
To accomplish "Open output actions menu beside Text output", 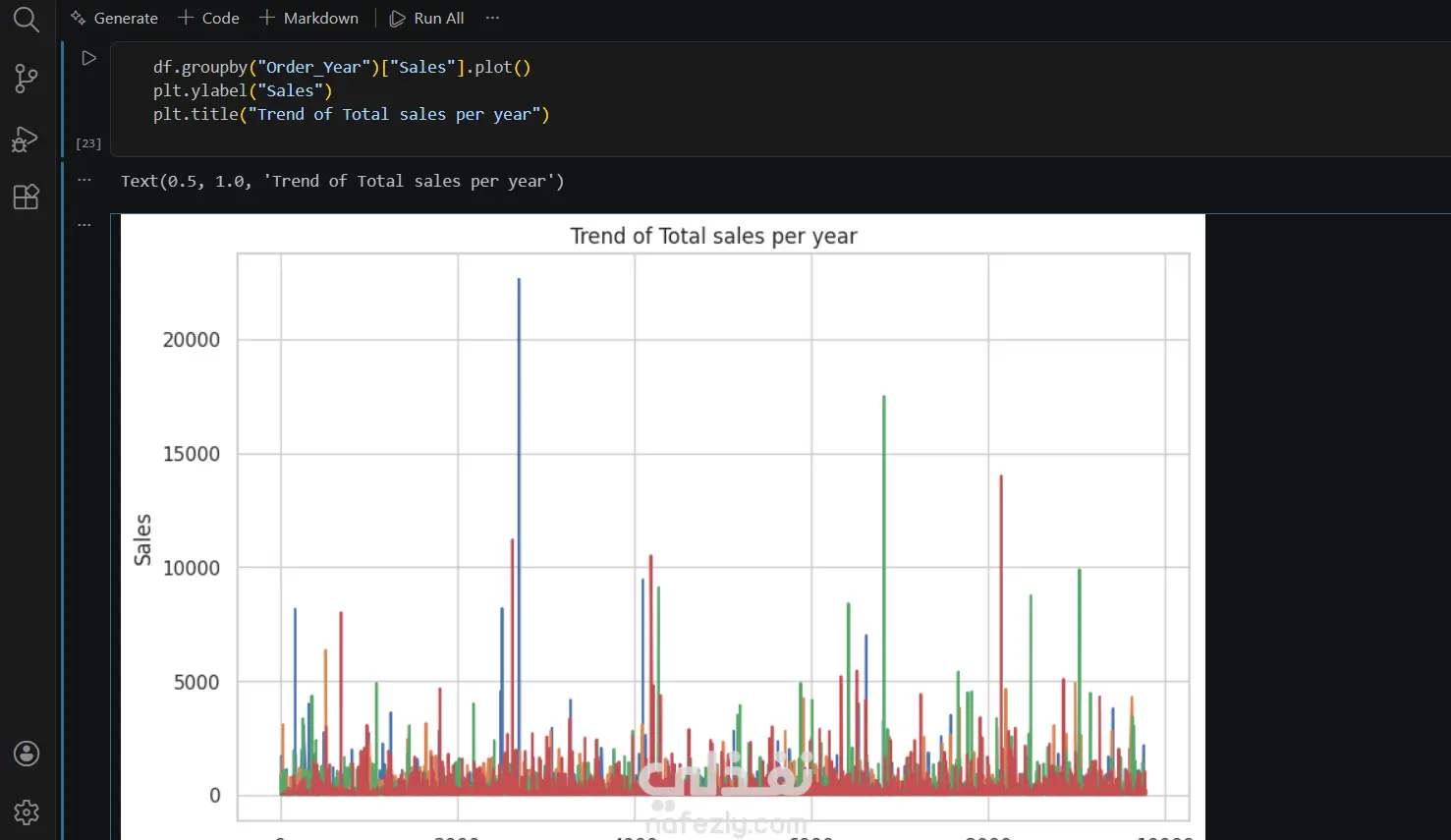I will point(84,180).
